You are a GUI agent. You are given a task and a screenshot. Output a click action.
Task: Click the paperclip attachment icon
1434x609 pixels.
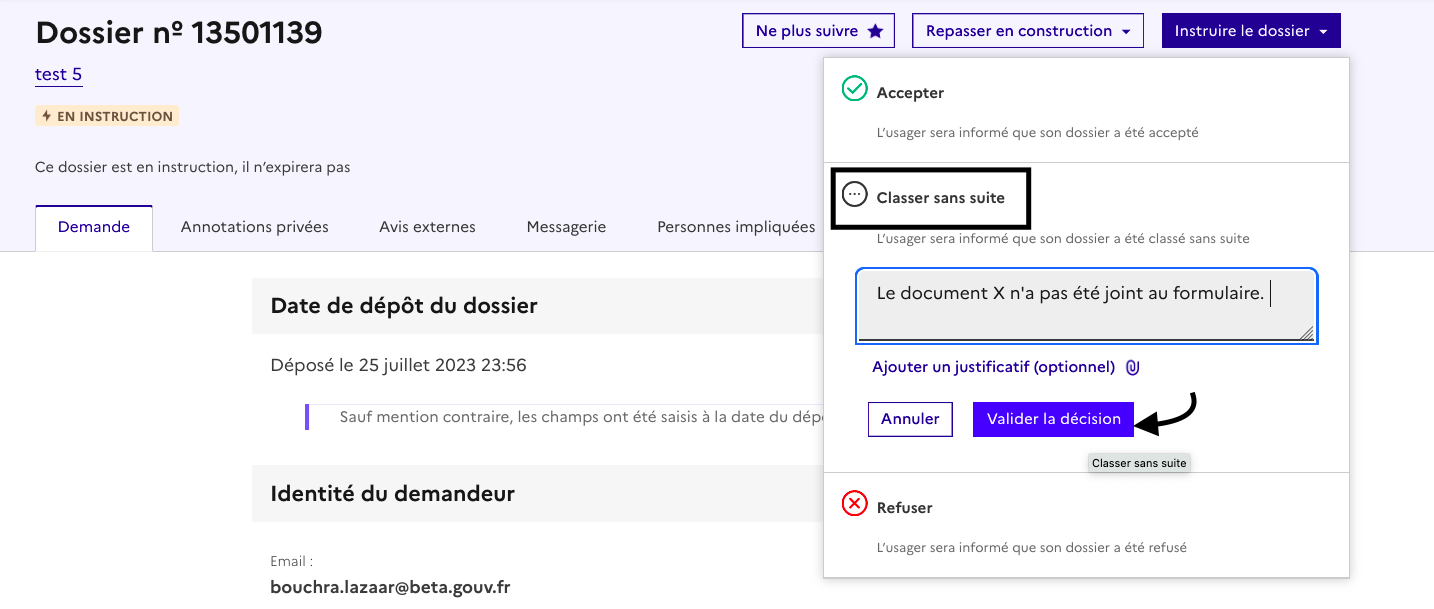click(1132, 368)
